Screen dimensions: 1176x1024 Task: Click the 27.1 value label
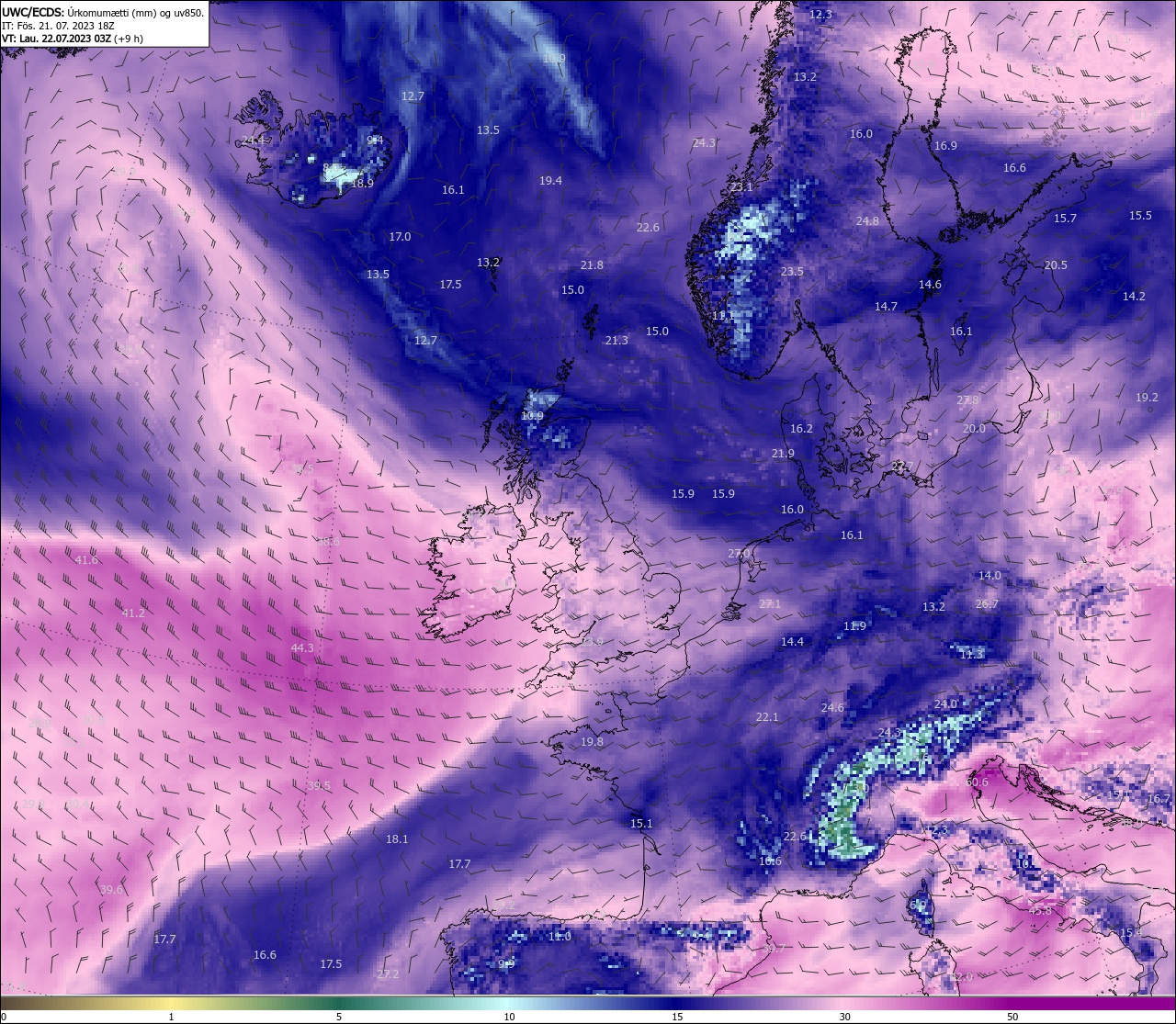click(x=770, y=603)
